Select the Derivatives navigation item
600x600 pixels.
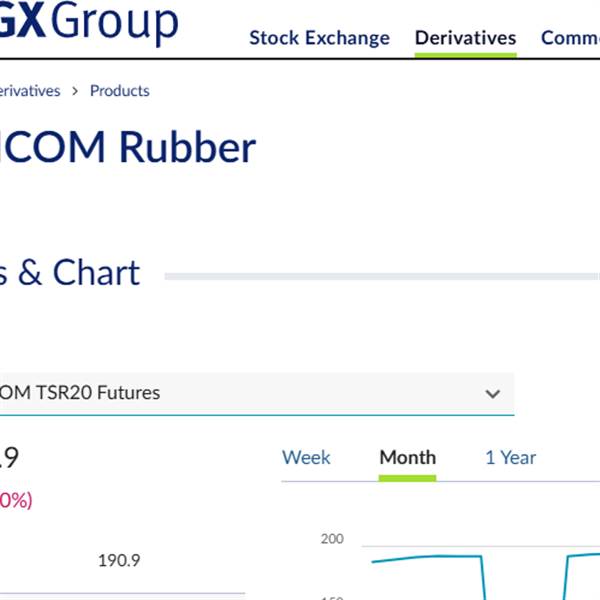click(x=465, y=38)
